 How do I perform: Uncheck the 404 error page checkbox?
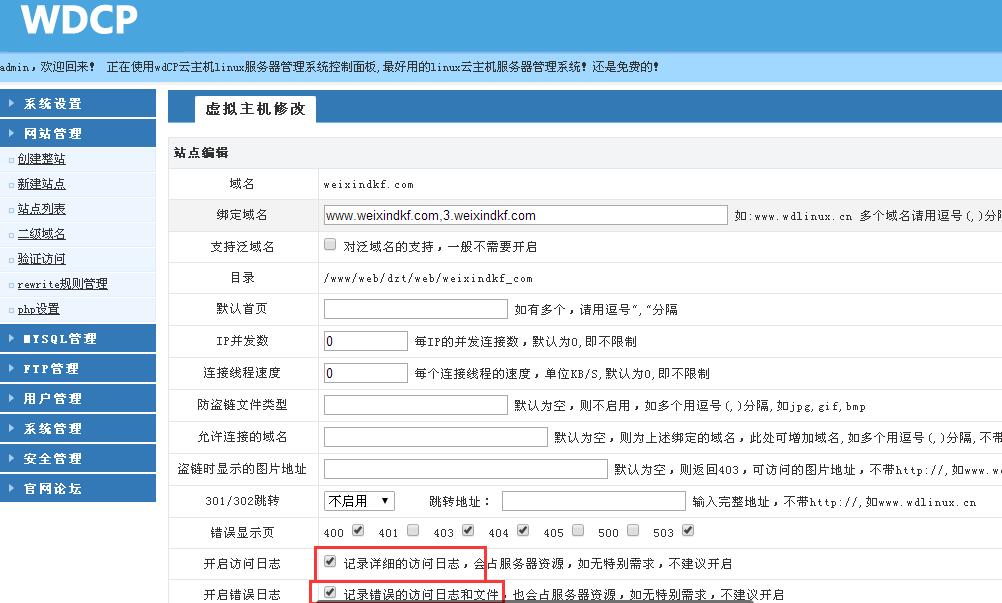(522, 531)
